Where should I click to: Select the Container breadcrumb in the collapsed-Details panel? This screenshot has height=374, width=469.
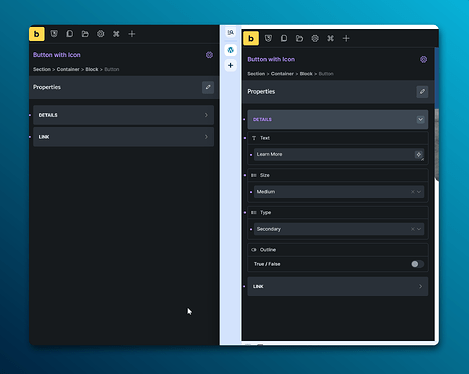[68, 69]
